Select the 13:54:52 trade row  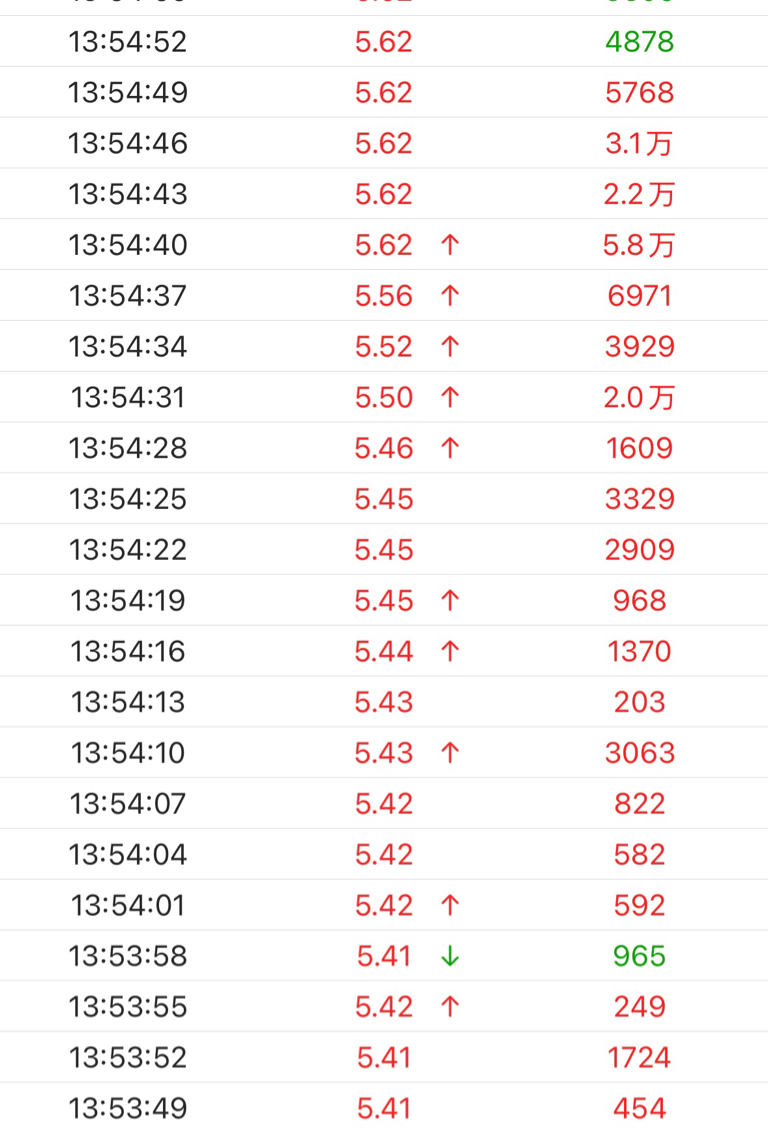[x=384, y=41]
